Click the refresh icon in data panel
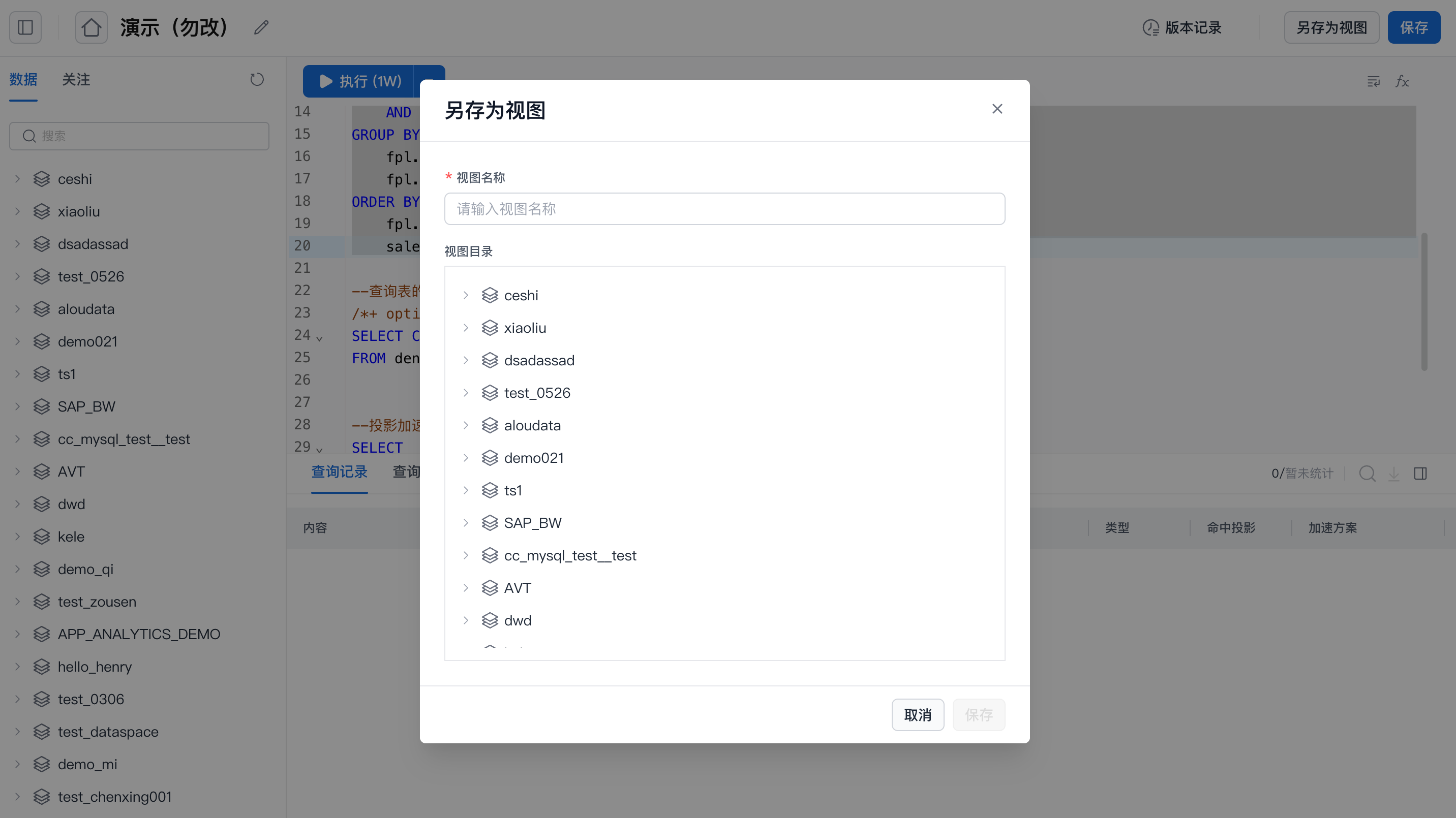This screenshot has height=818, width=1456. (257, 80)
